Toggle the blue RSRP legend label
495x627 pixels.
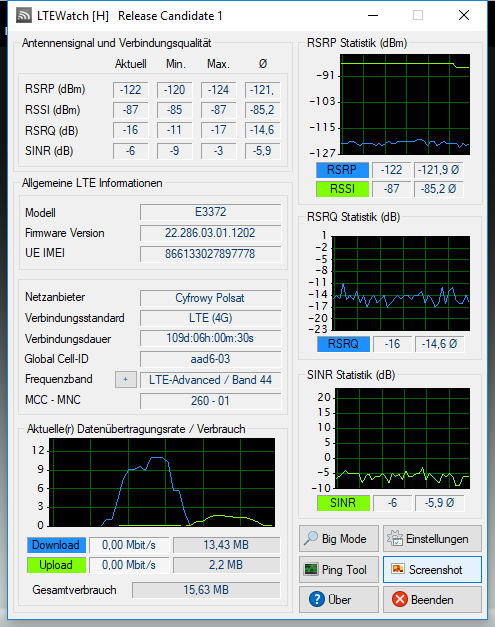[x=342, y=170]
